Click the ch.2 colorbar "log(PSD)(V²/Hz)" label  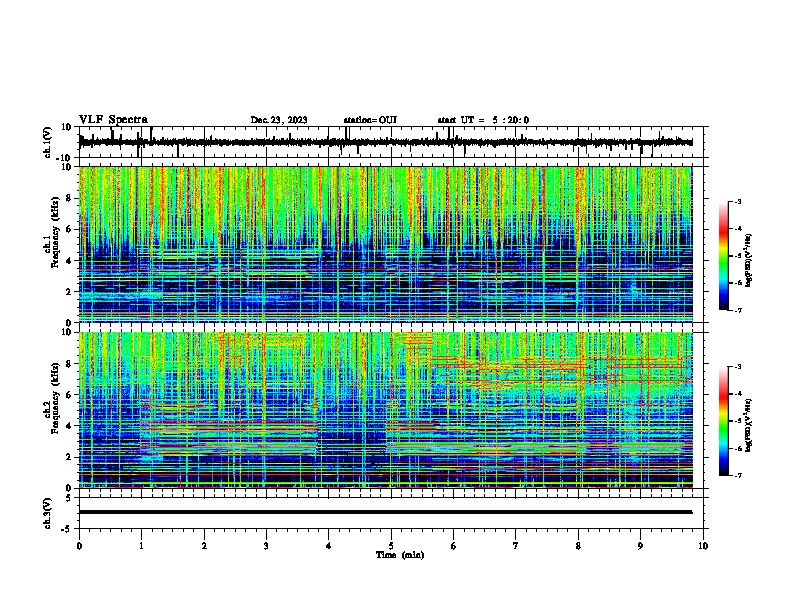(x=749, y=425)
